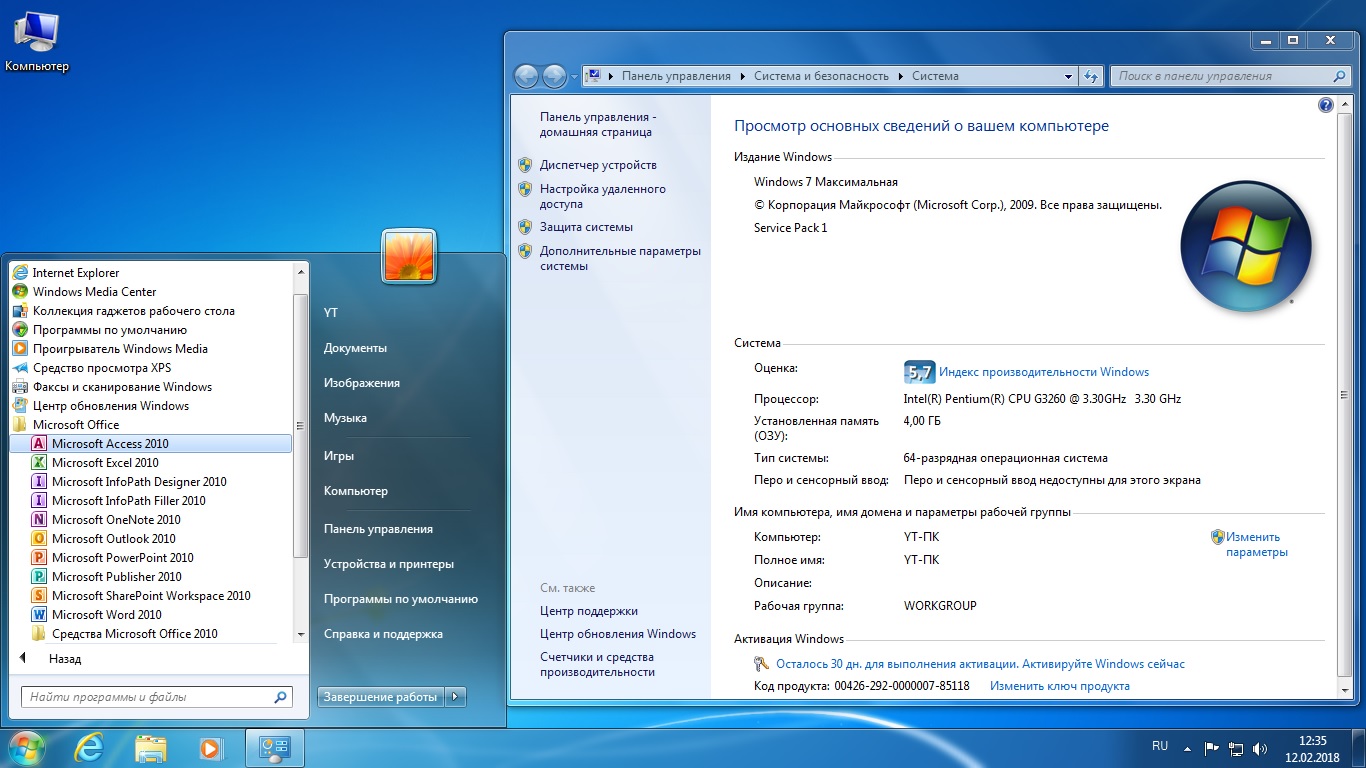1366x768 pixels.
Task: Expand the shutdown options arrow
Action: tap(456, 697)
